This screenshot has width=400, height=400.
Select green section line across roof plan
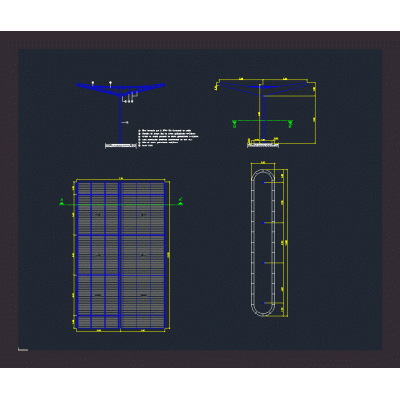(121, 204)
